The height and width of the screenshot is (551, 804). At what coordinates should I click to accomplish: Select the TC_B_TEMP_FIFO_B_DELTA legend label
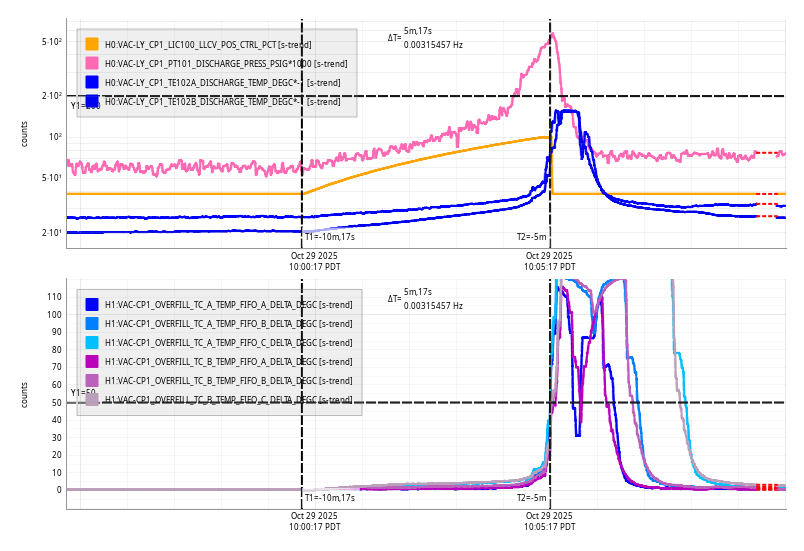pyautogui.click(x=228, y=380)
